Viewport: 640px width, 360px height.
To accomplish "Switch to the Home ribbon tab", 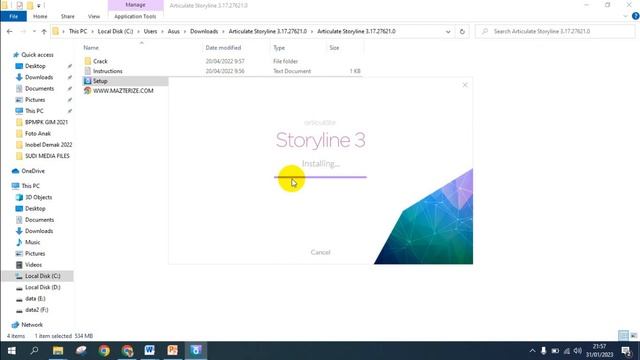I will (40, 16).
